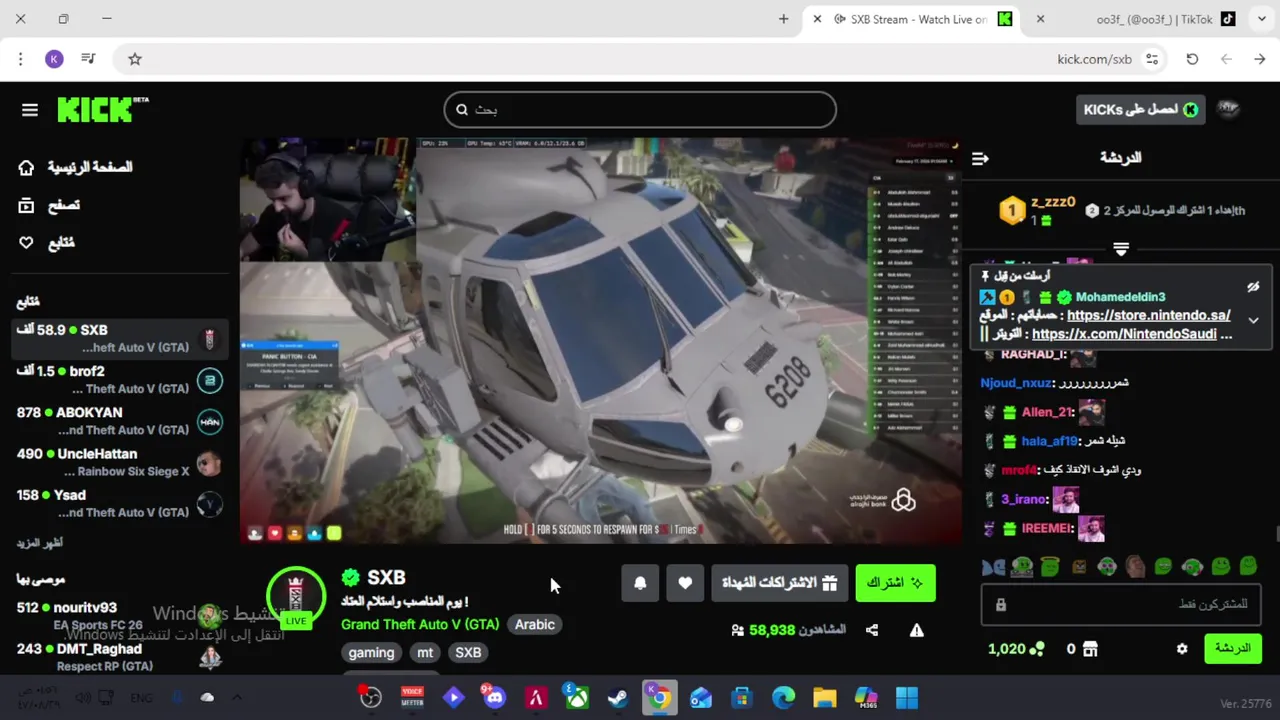Reload the page in the browser
Image resolution: width=1280 pixels, height=720 pixels.
point(1192,59)
